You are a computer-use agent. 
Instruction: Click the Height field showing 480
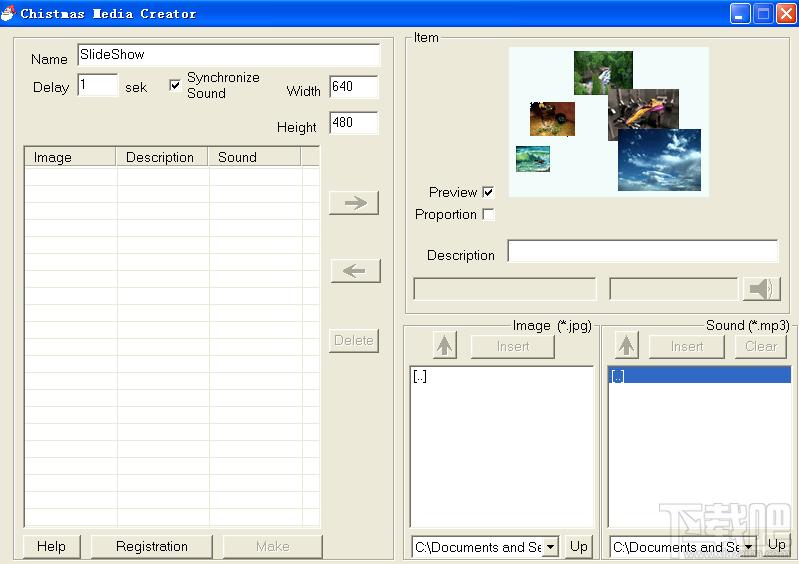pyautogui.click(x=354, y=123)
